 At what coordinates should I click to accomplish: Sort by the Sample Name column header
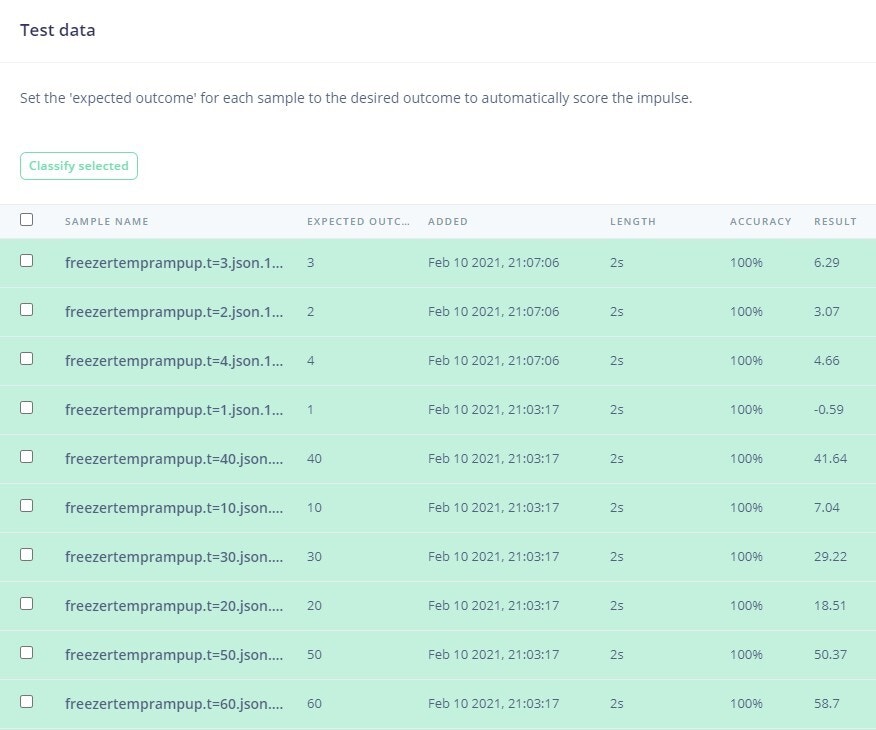tap(107, 221)
